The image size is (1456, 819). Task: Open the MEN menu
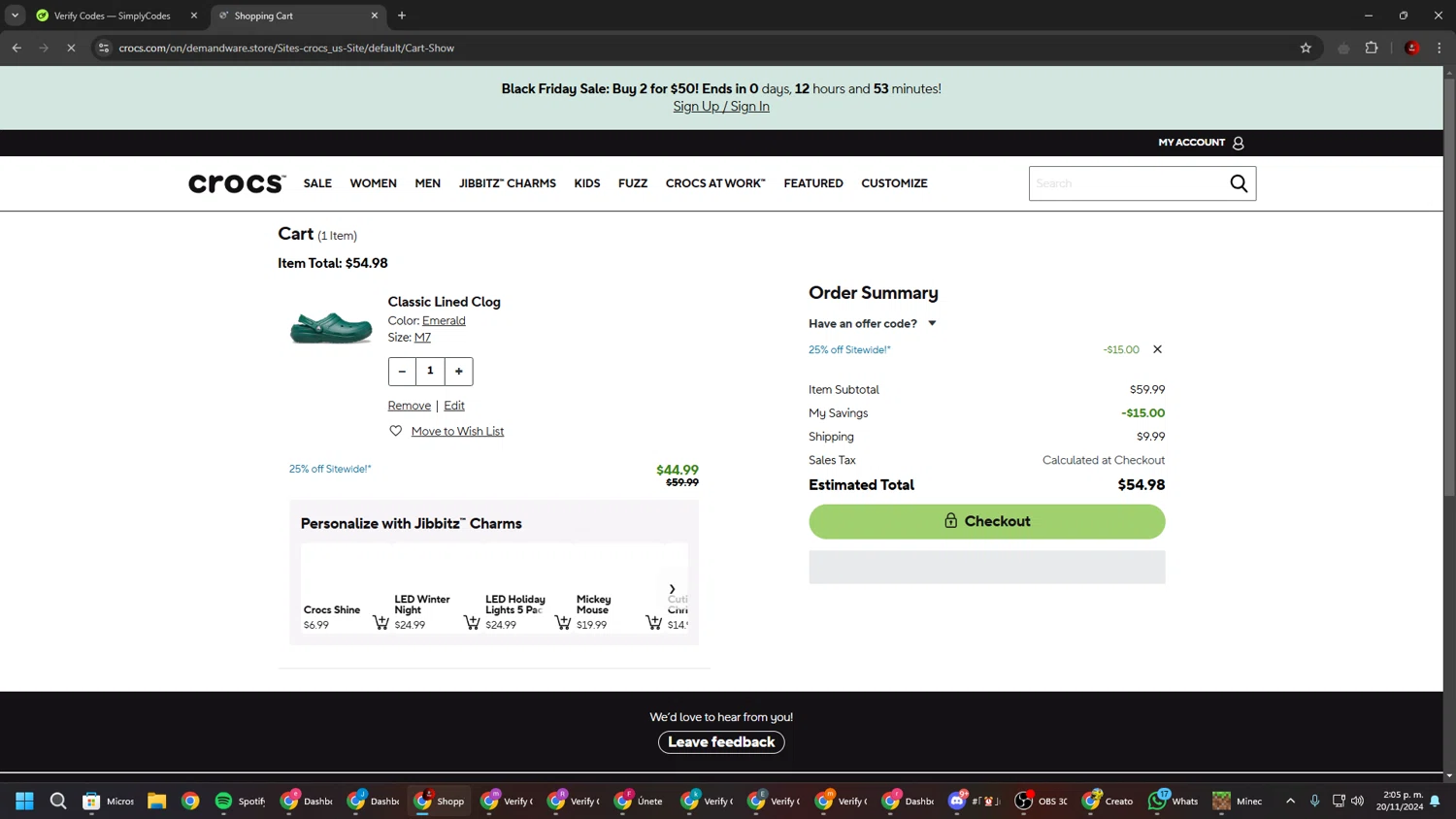427,183
